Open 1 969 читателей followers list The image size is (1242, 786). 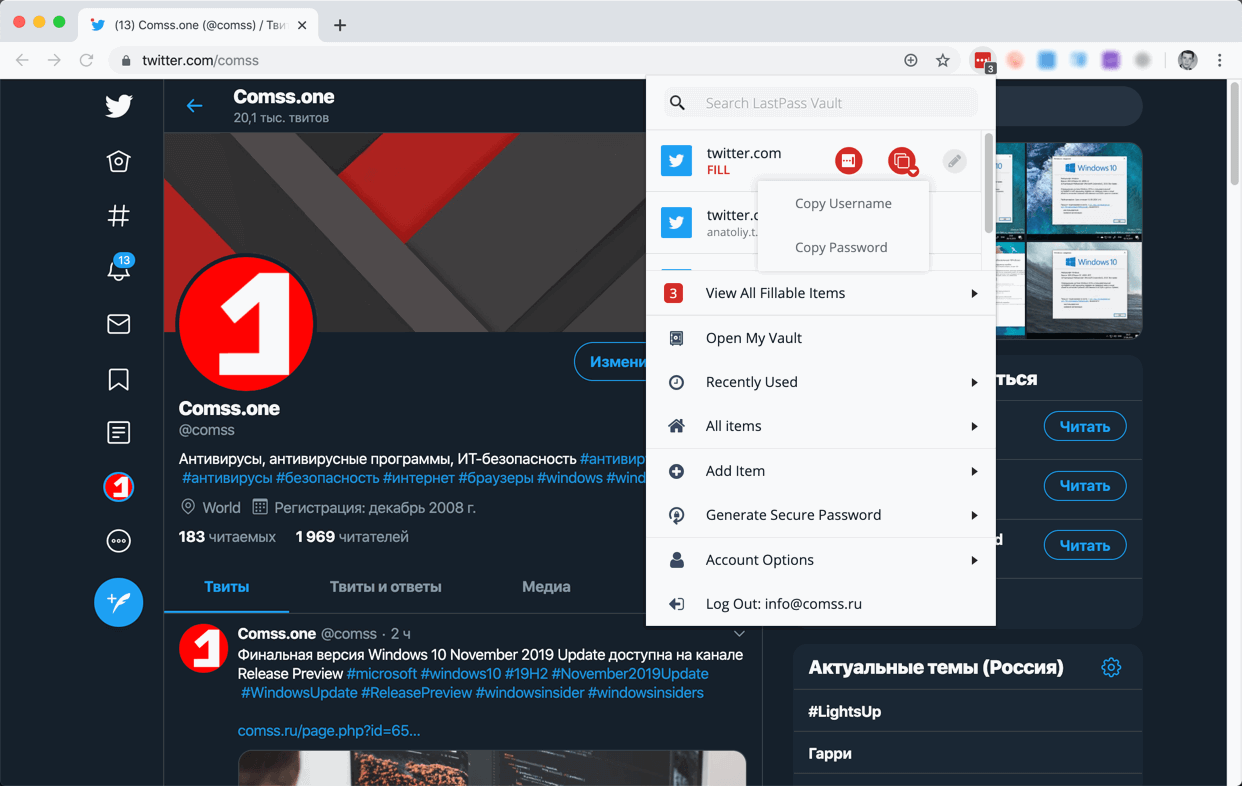(x=352, y=537)
